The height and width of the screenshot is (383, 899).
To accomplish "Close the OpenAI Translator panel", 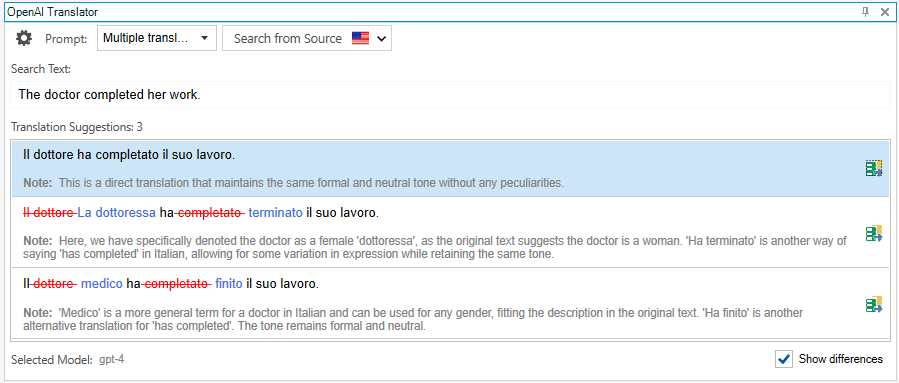I will tap(885, 12).
